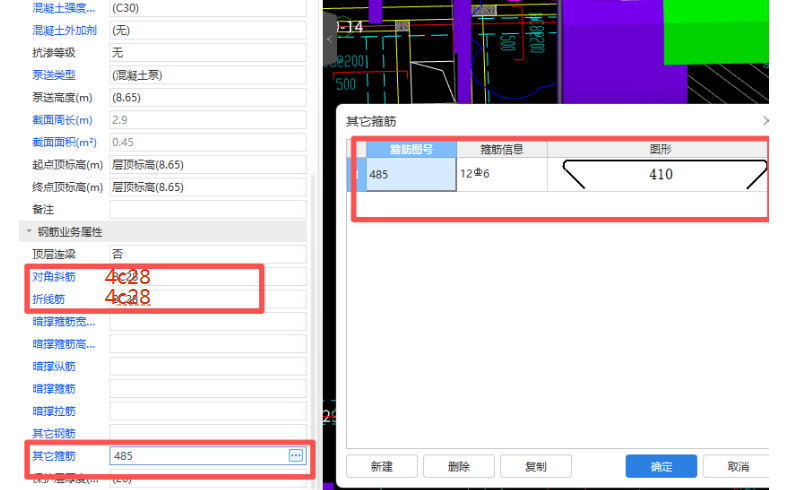The image size is (810, 490).
Task: Click the 对角斜筋 property label
Action: pos(54,277)
